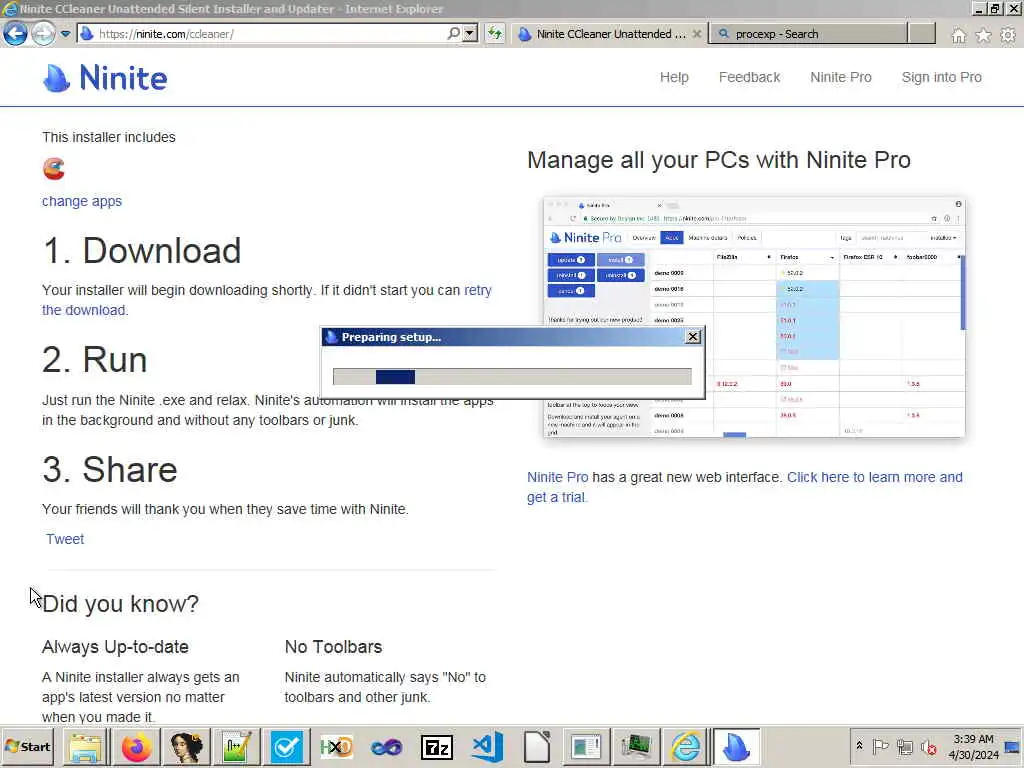Open the Feedback link

tap(749, 77)
